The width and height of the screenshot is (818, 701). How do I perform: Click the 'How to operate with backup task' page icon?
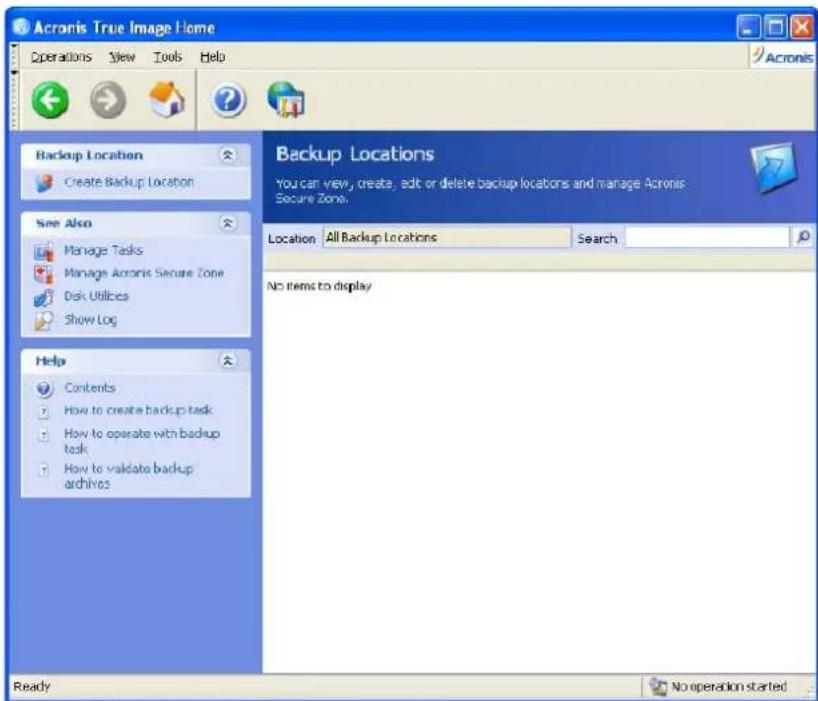tap(44, 434)
